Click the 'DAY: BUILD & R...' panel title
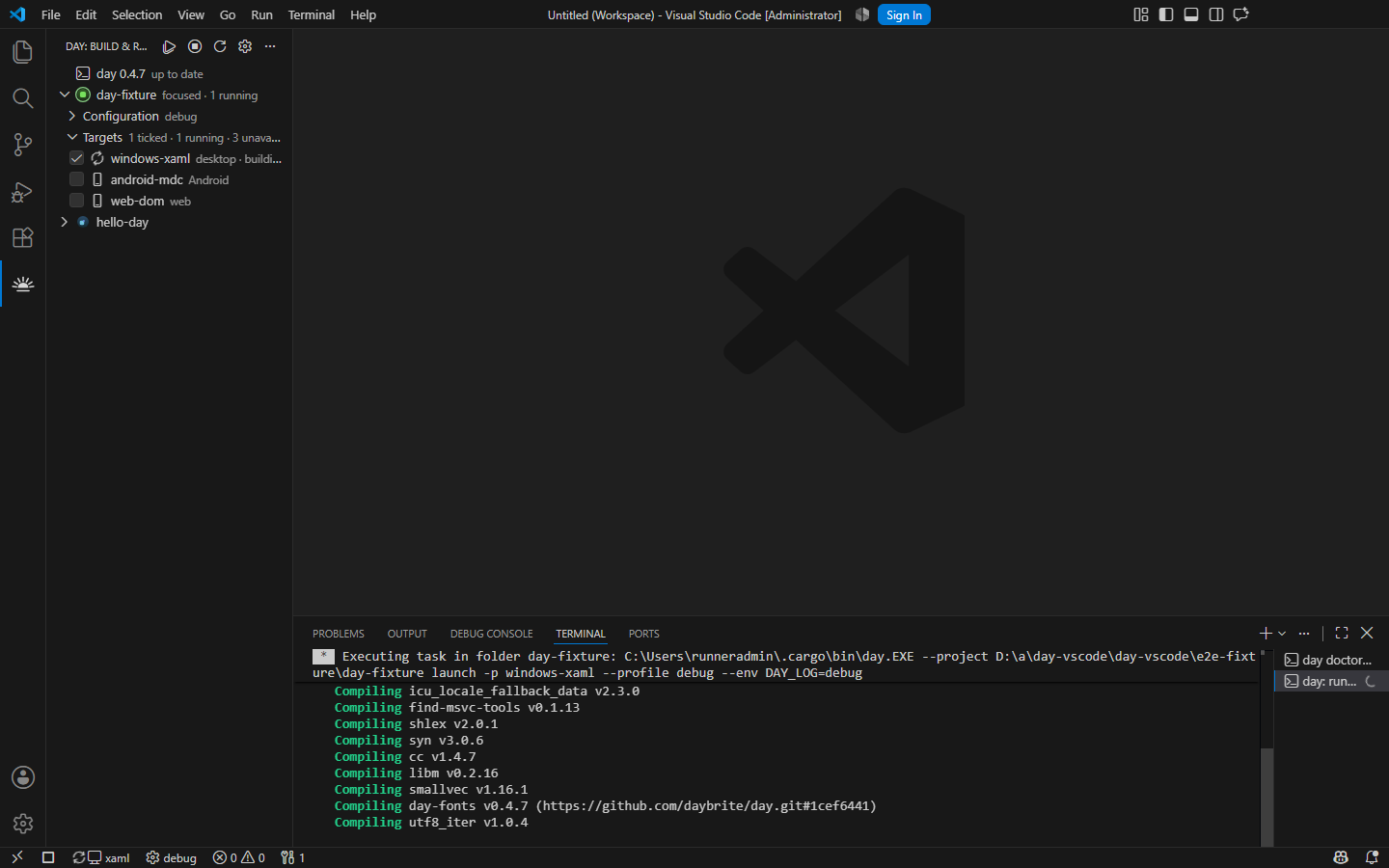 (x=106, y=46)
